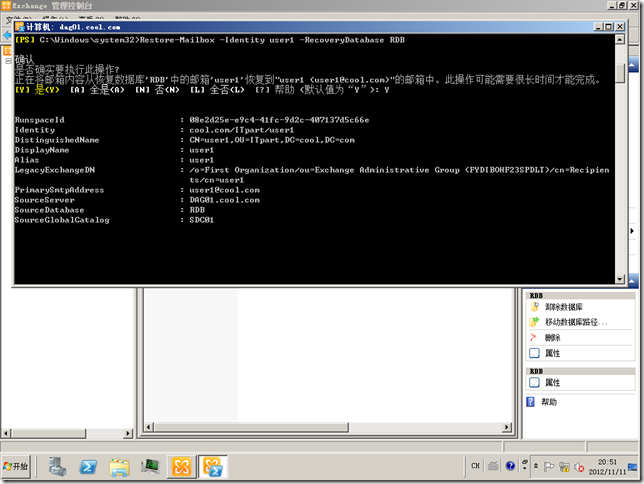Click right arrow of center pane horizontal scrollbar
644x484 pixels.
(507, 427)
